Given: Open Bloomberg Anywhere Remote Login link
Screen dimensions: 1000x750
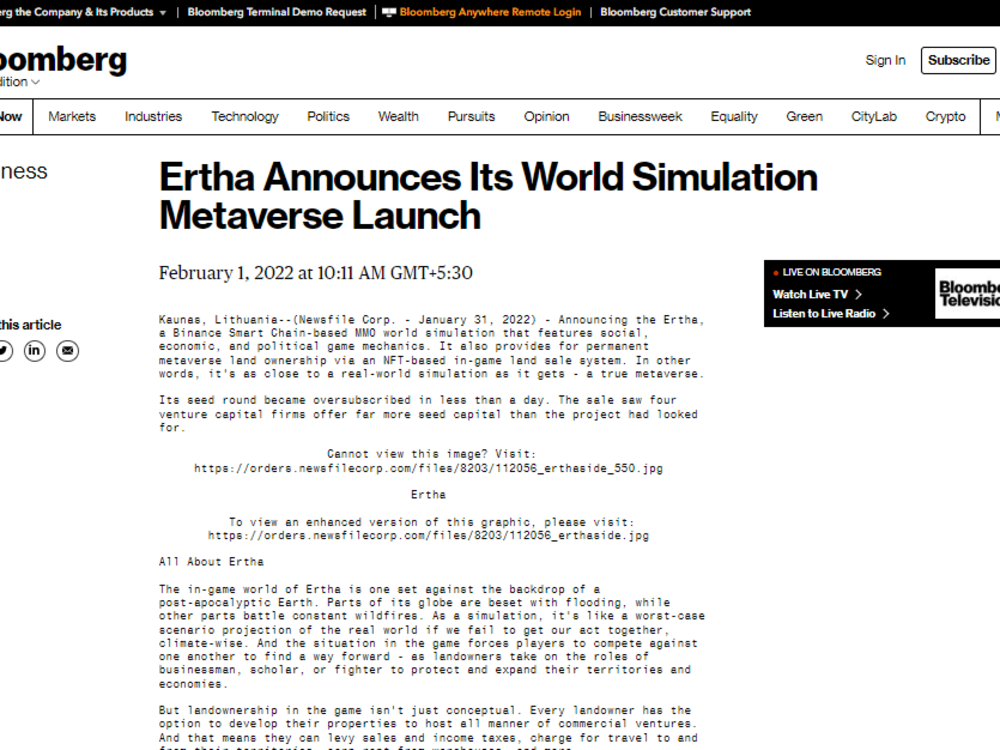Looking at the screenshot, I should (x=490, y=12).
